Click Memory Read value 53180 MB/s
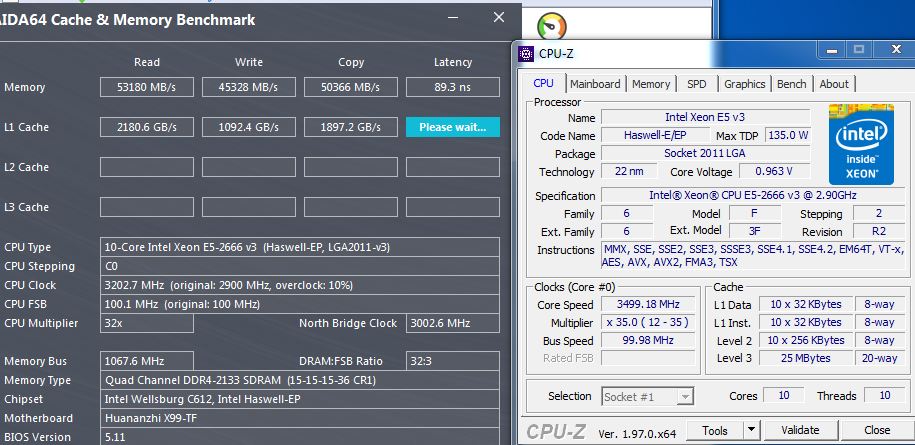 (x=146, y=87)
